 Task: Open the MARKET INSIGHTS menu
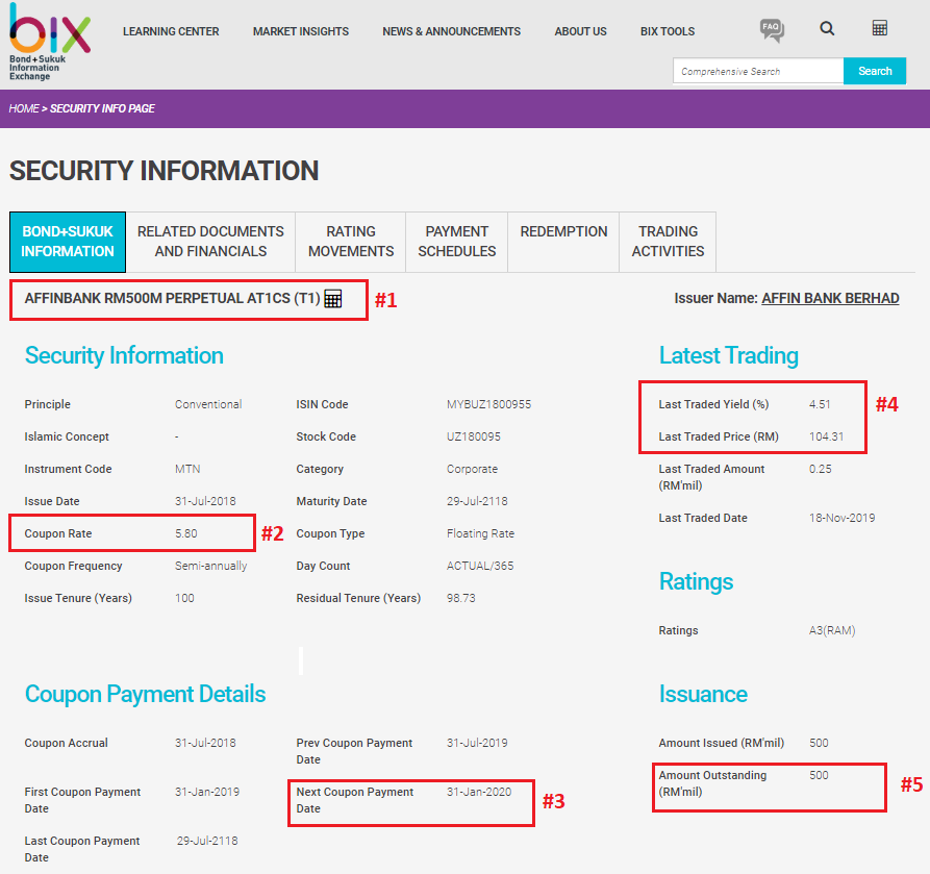click(x=300, y=31)
